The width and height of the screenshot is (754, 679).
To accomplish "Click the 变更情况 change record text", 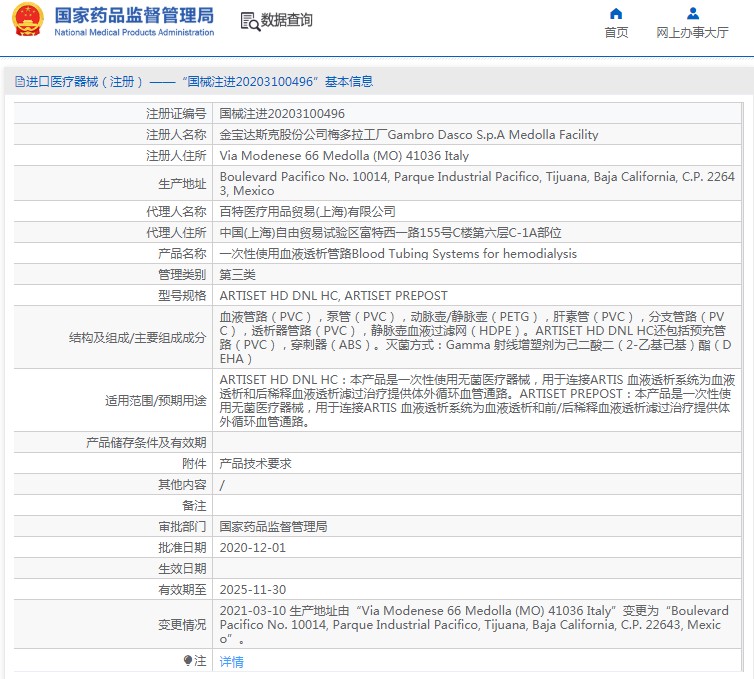I will pyautogui.click(x=474, y=625).
